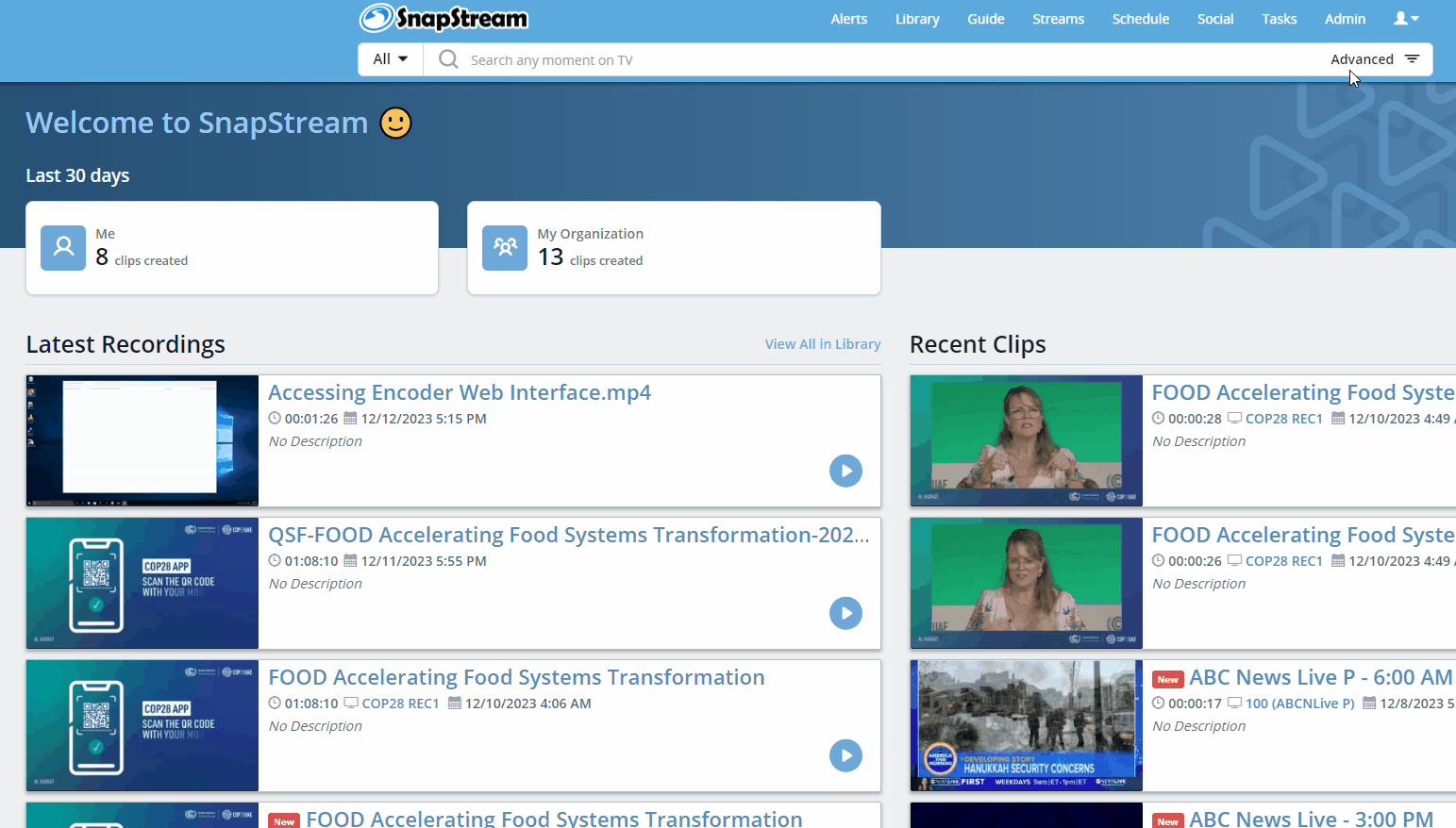Open the Schedule page
Viewport: 1456px width, 828px height.
pos(1140,19)
